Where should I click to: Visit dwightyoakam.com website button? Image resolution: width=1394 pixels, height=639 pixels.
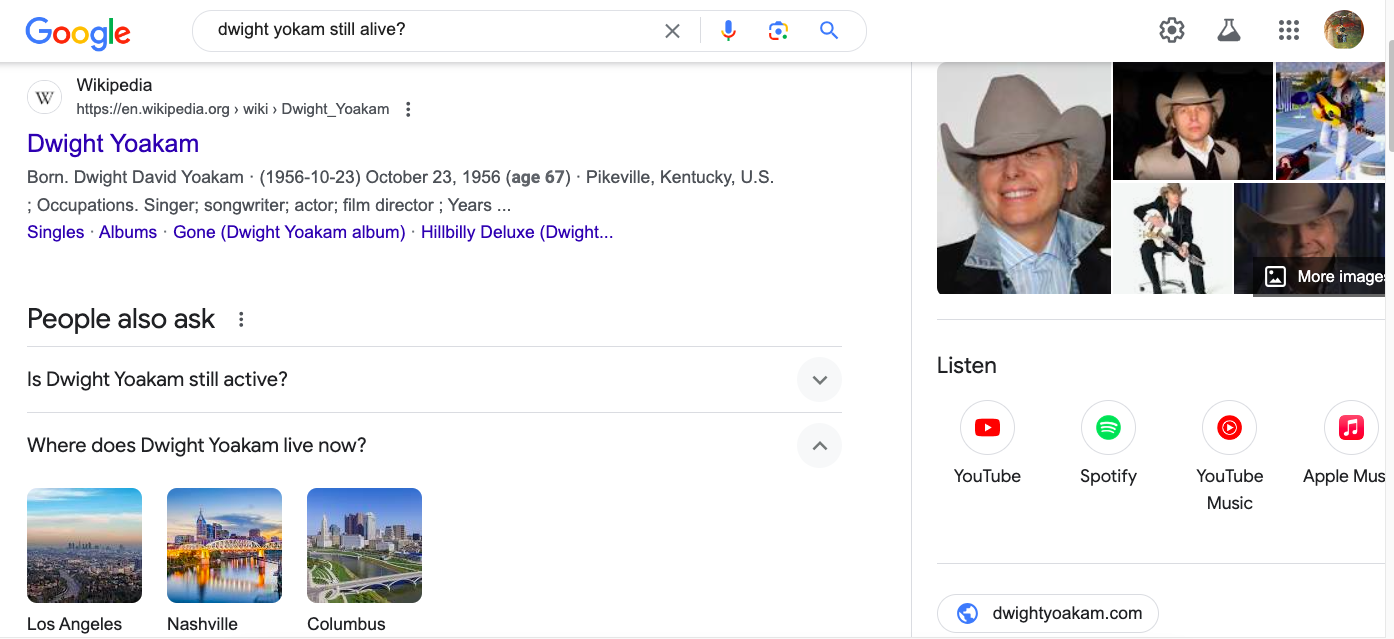pyautogui.click(x=1047, y=614)
